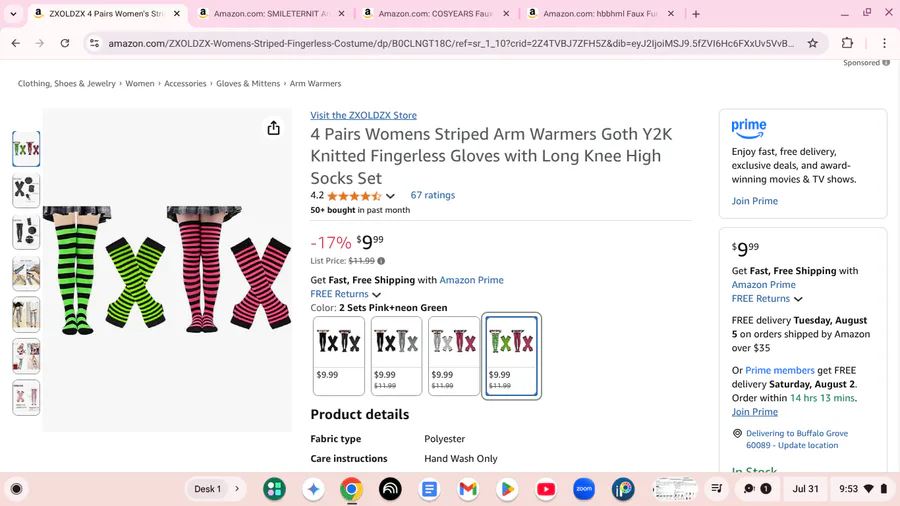Launch YouTube from the taskbar
The width and height of the screenshot is (900, 506).
coord(545,489)
